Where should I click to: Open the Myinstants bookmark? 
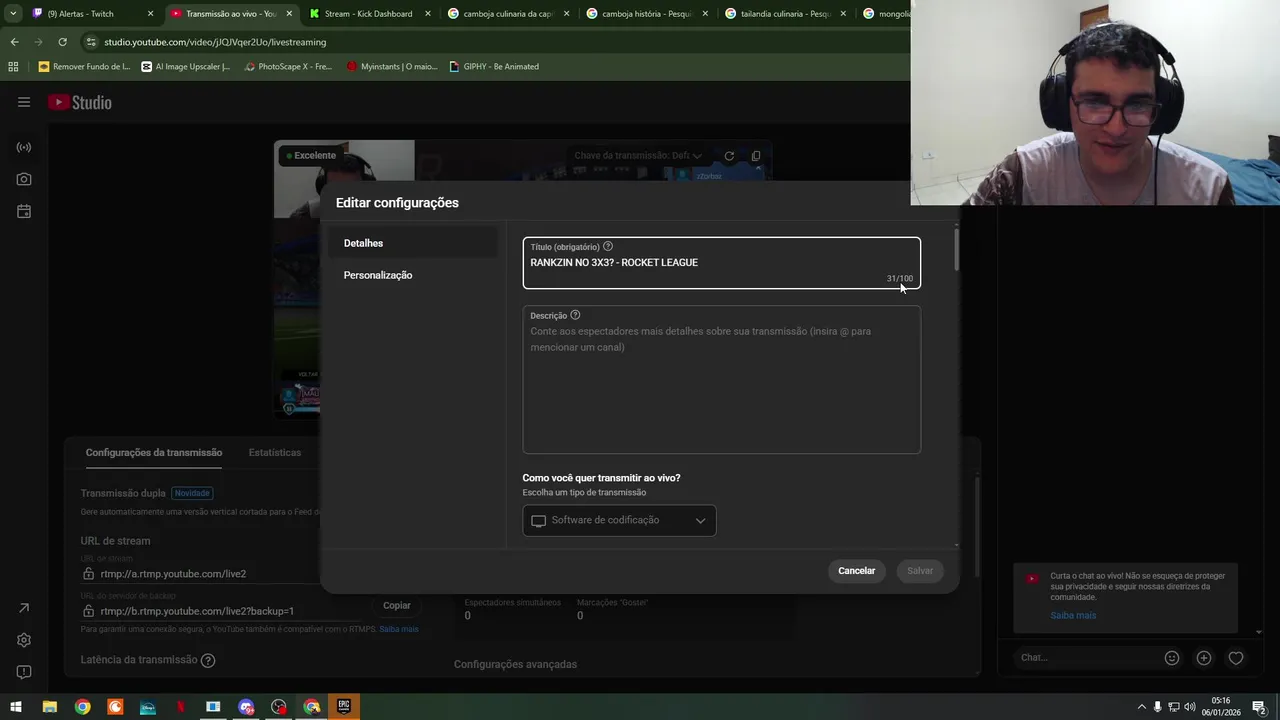[x=392, y=66]
